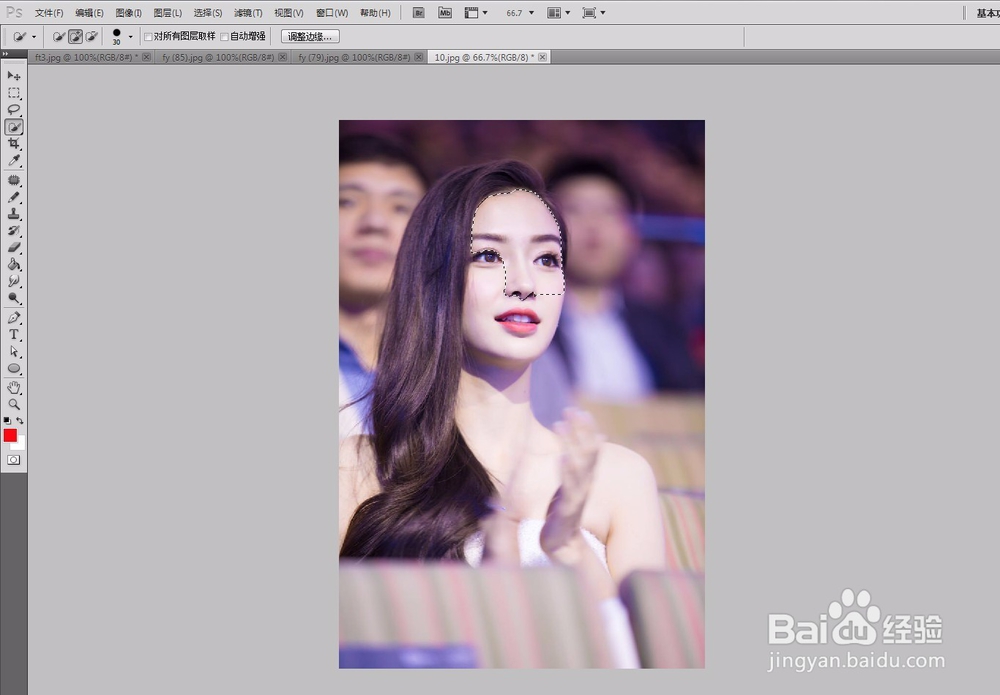Select the Eraser tool
Viewport: 1000px width, 695px height.
pyautogui.click(x=13, y=247)
